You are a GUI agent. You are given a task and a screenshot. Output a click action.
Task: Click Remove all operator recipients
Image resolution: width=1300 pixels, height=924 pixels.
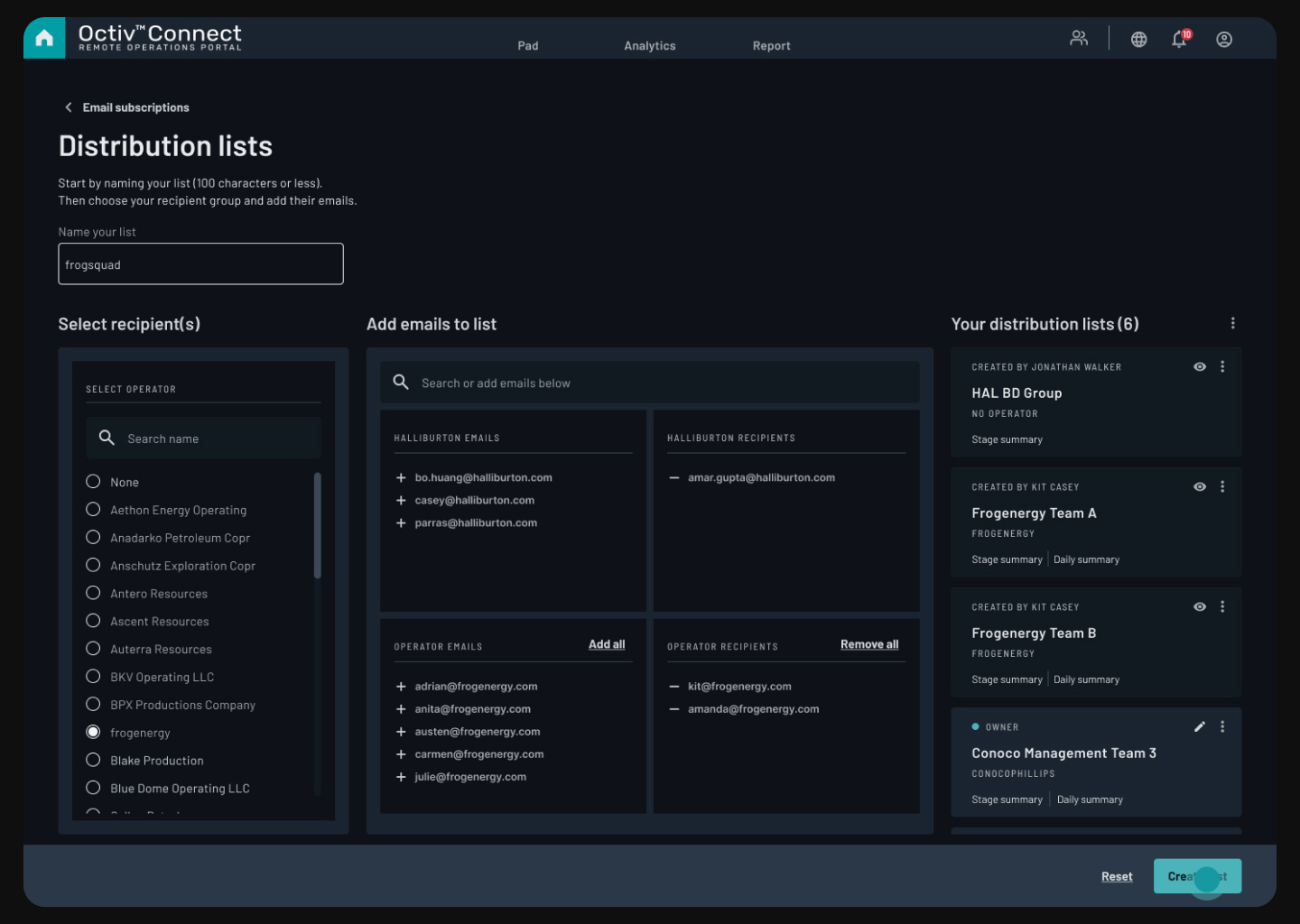coord(869,644)
